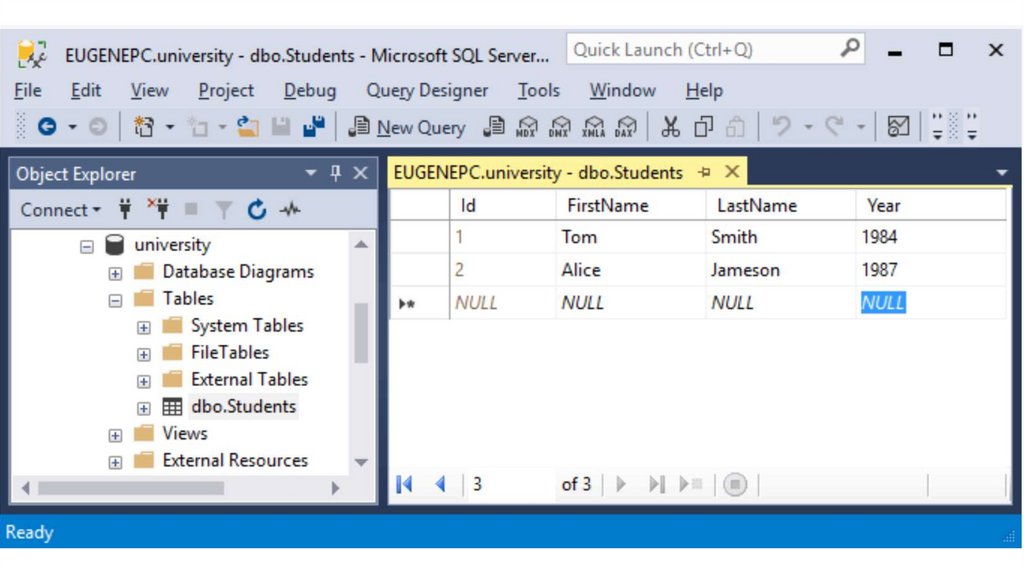This screenshot has height=574, width=1024.
Task: Click the Cut scissors icon
Action: pos(670,126)
